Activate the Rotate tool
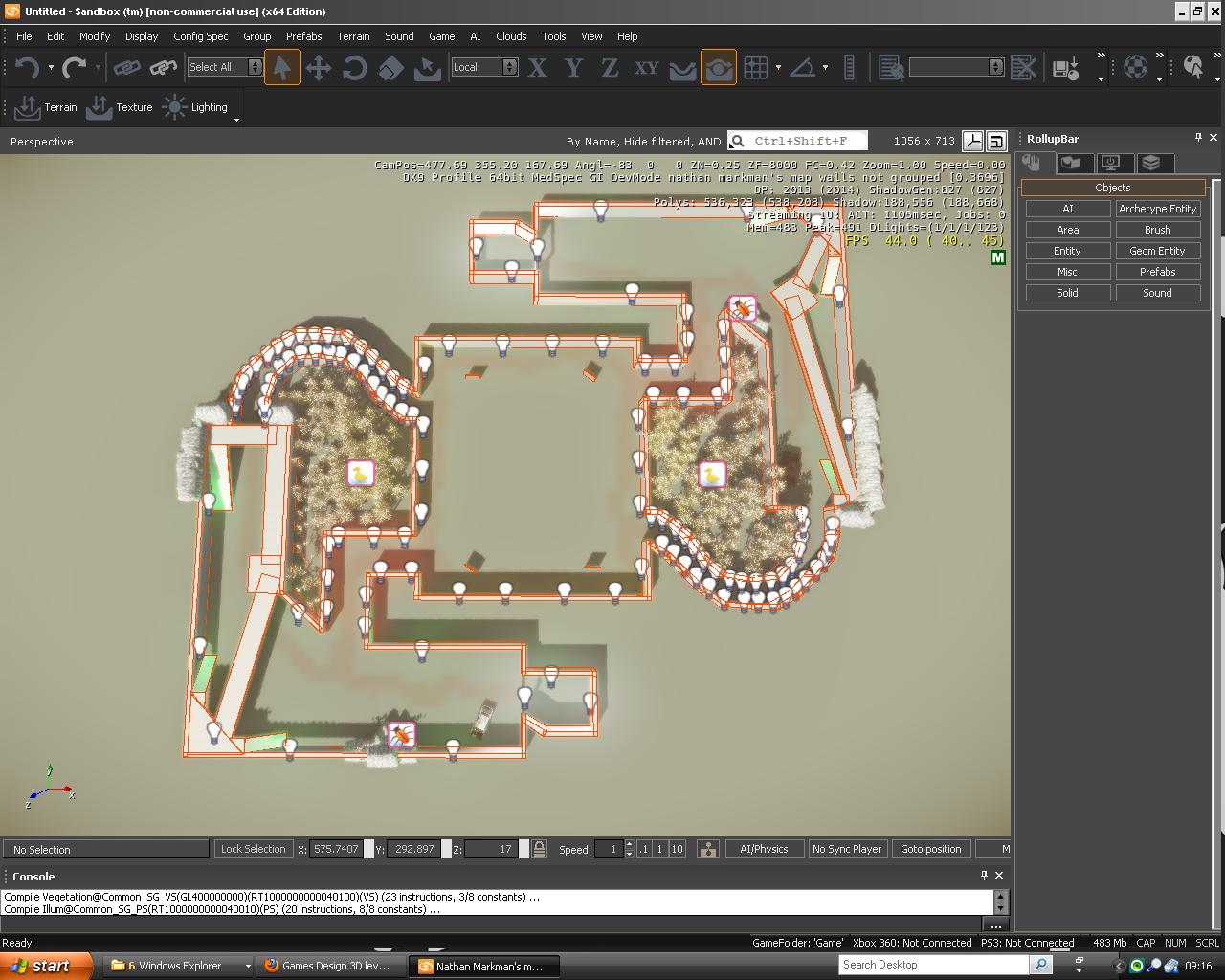Screen dimensions: 1225x980 pyautogui.click(x=354, y=67)
